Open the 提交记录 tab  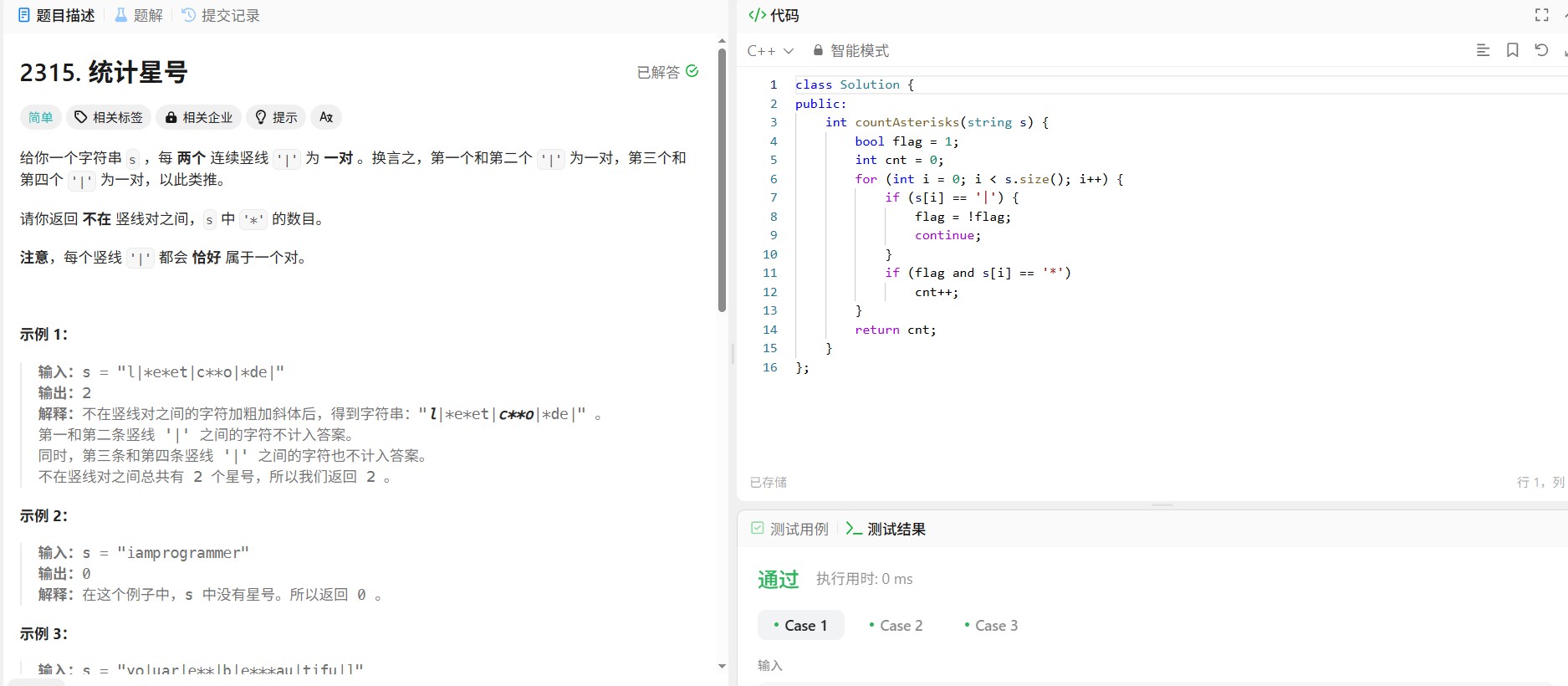click(221, 15)
